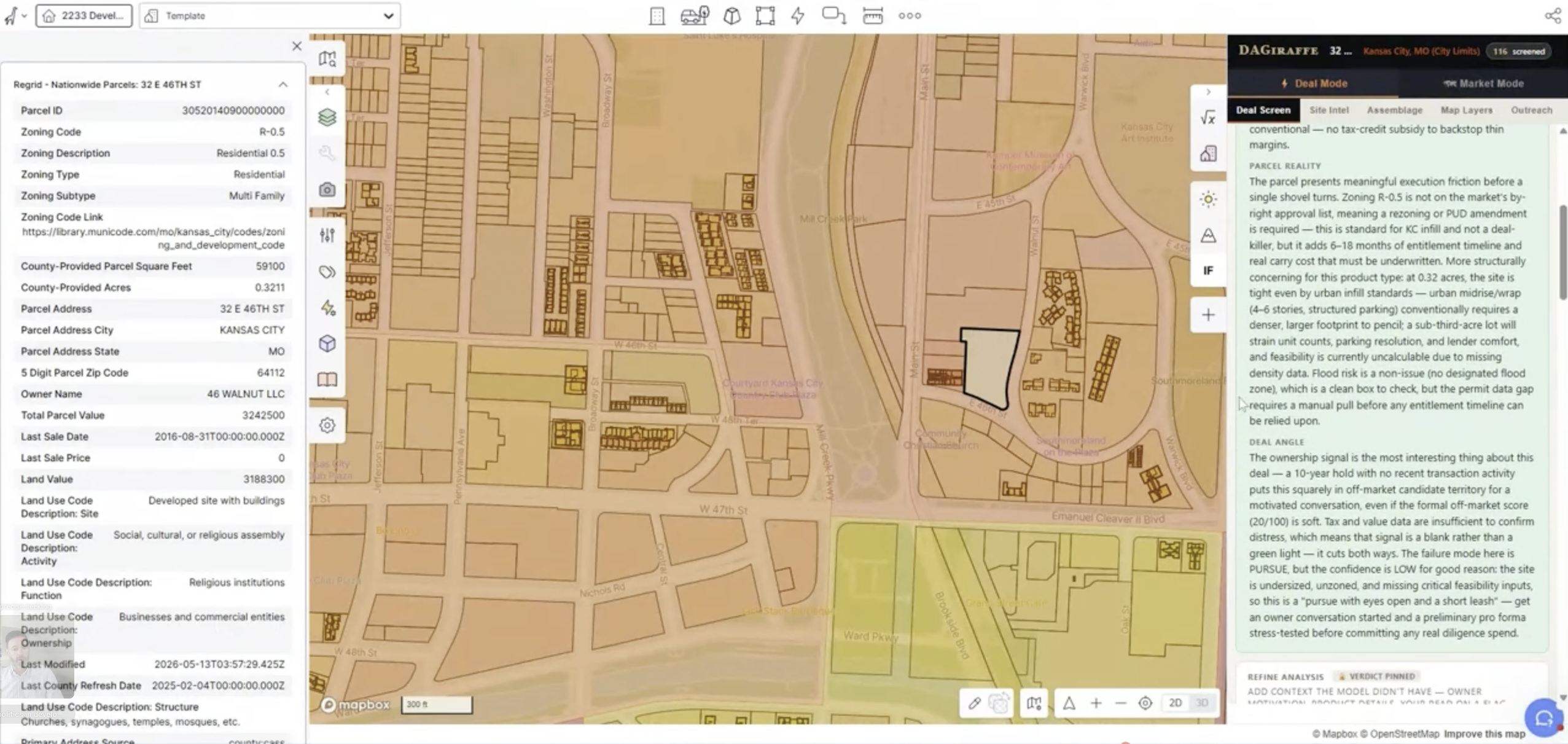Open the chat support bubble

(1545, 717)
